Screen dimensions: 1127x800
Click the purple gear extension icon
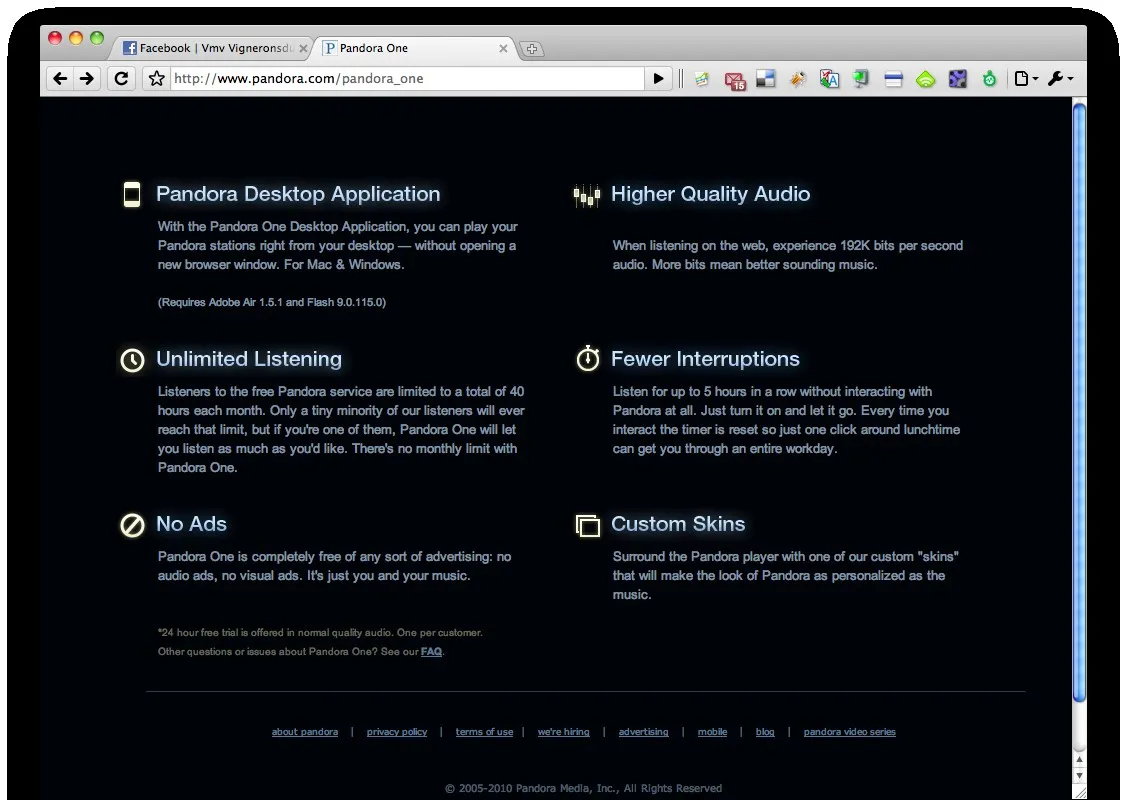[x=957, y=78]
